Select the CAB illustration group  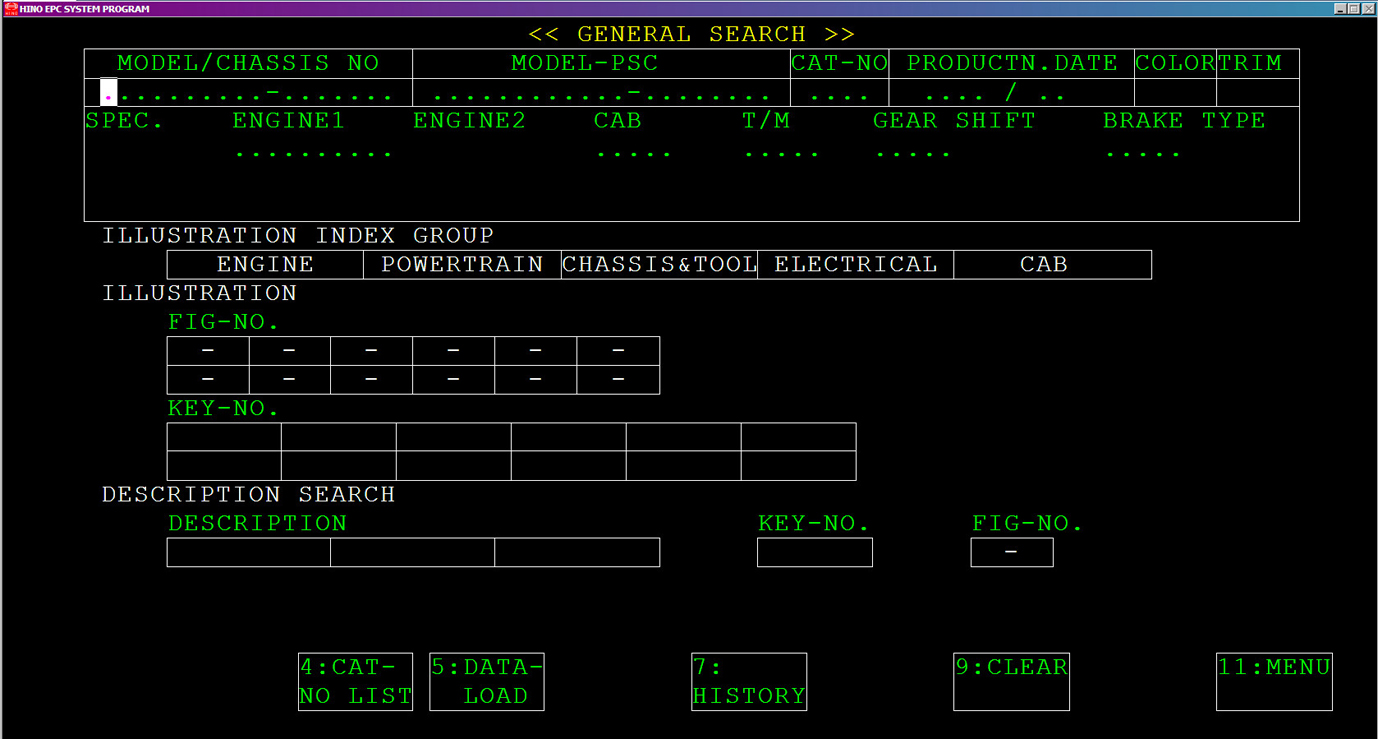point(1052,265)
